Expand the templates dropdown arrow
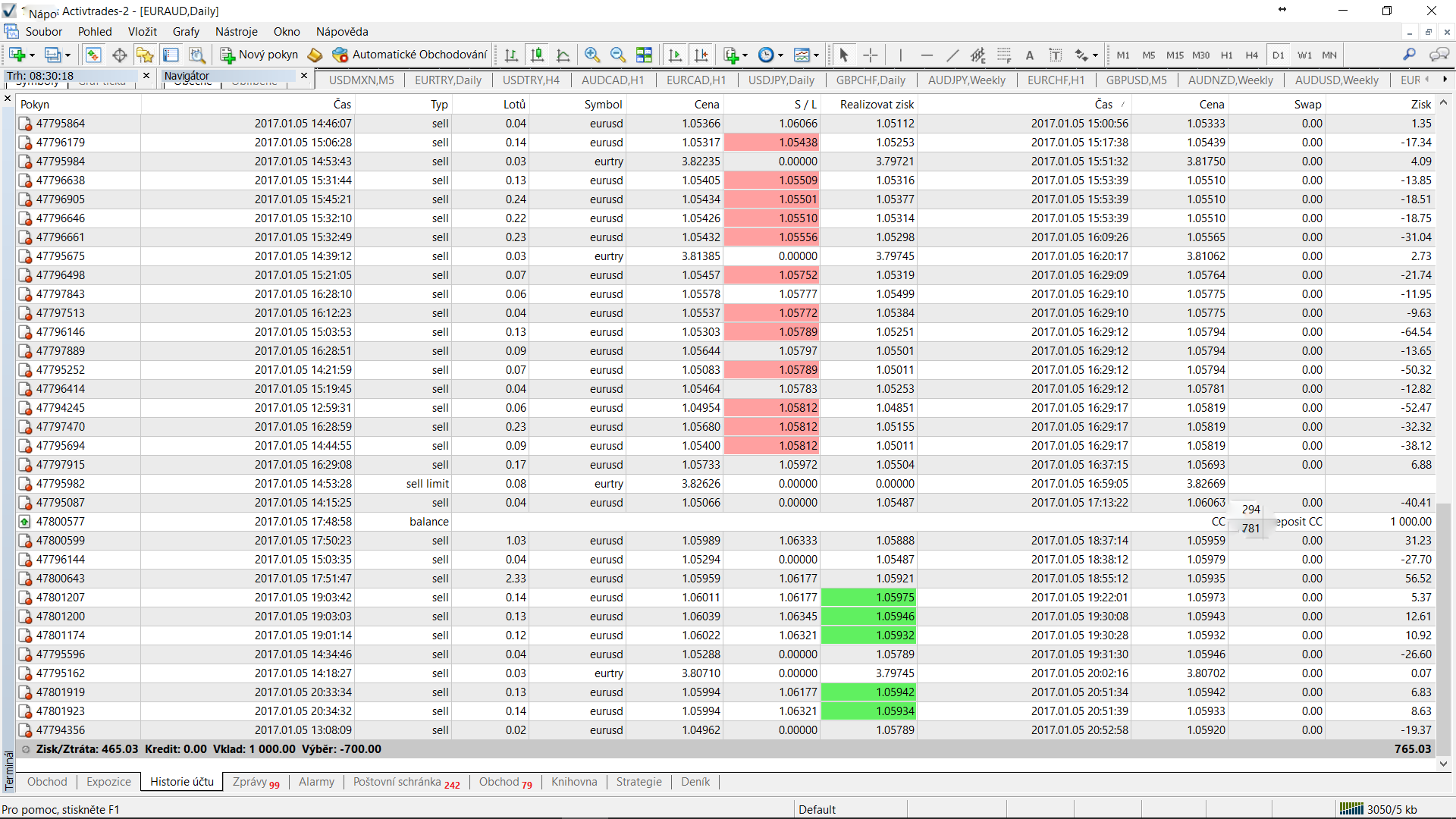The image size is (1456, 819). click(x=816, y=55)
